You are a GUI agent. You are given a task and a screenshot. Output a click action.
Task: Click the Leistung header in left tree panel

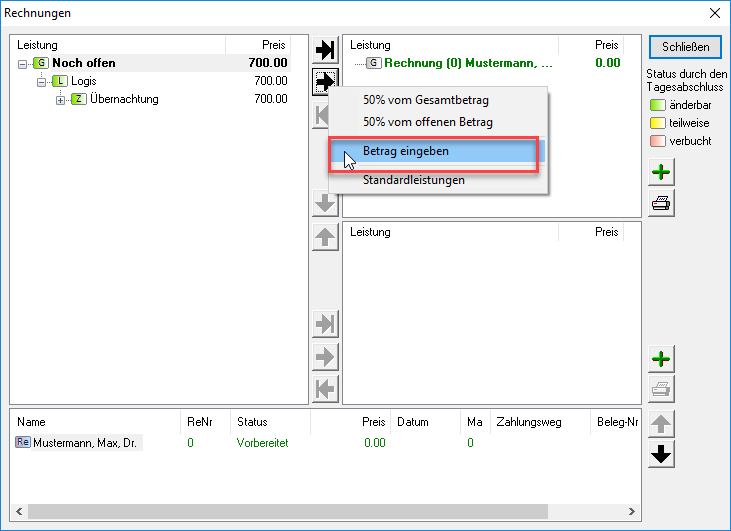pos(119,45)
